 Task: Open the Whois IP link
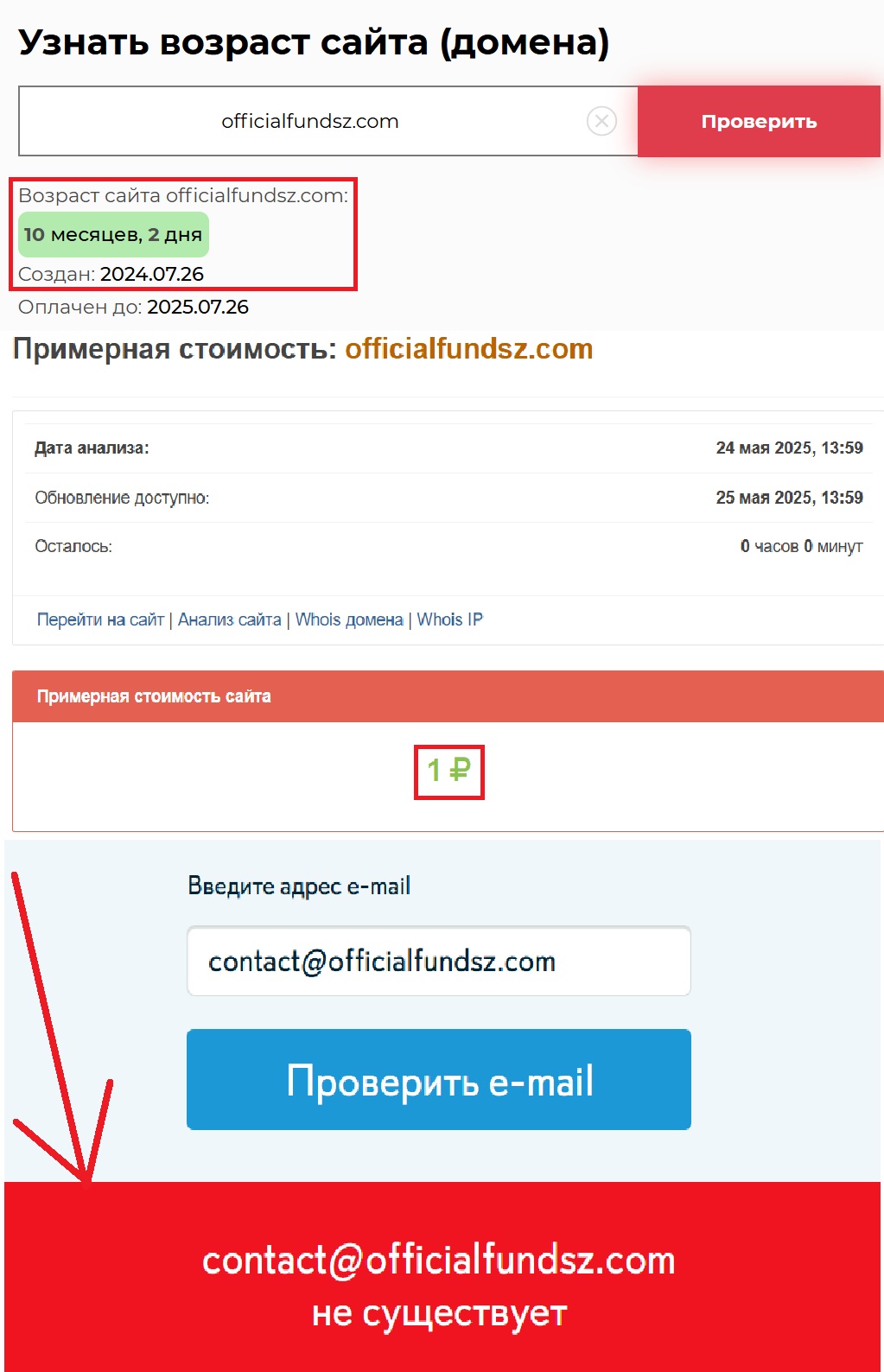[x=450, y=619]
